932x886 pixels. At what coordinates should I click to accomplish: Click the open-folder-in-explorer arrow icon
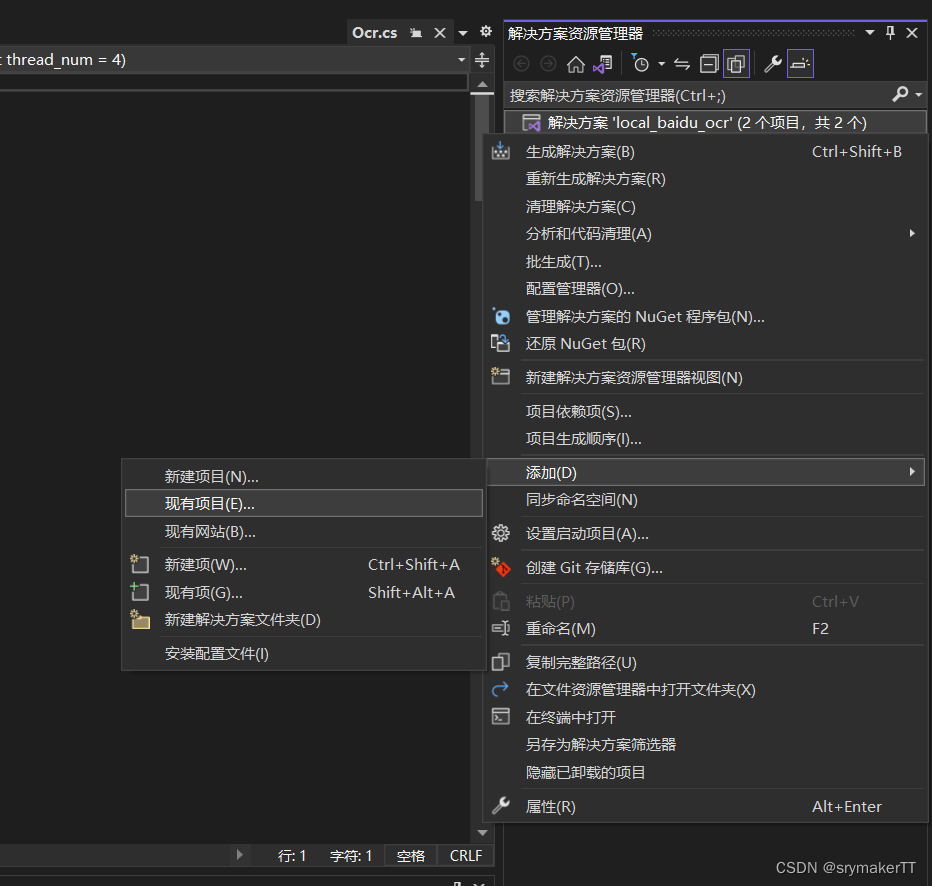pyautogui.click(x=500, y=689)
